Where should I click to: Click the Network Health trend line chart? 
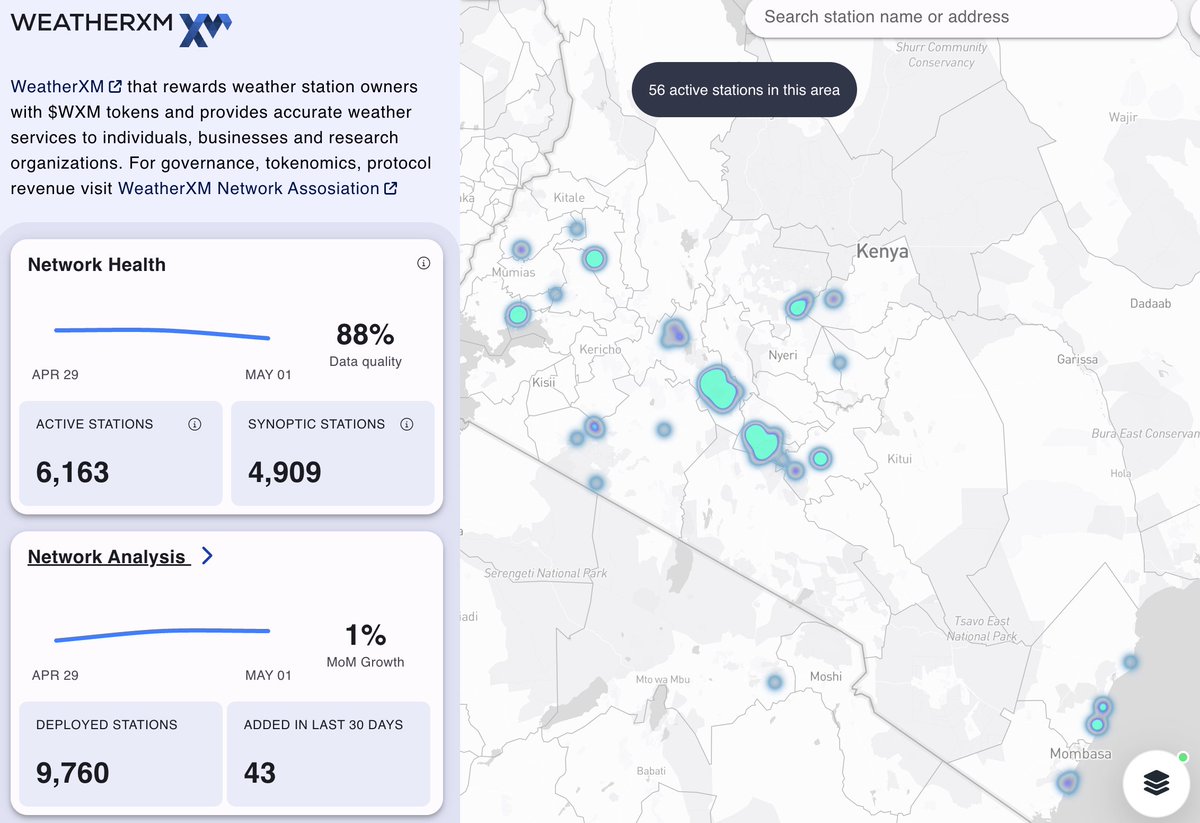[x=162, y=333]
